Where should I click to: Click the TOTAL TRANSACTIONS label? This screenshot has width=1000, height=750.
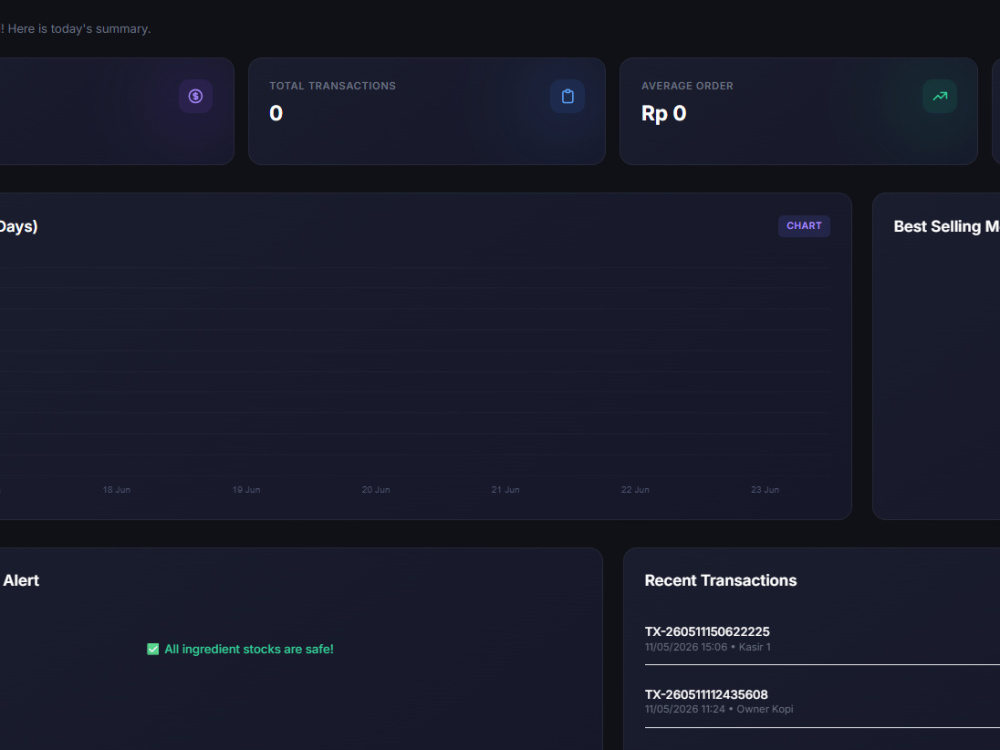click(x=332, y=86)
